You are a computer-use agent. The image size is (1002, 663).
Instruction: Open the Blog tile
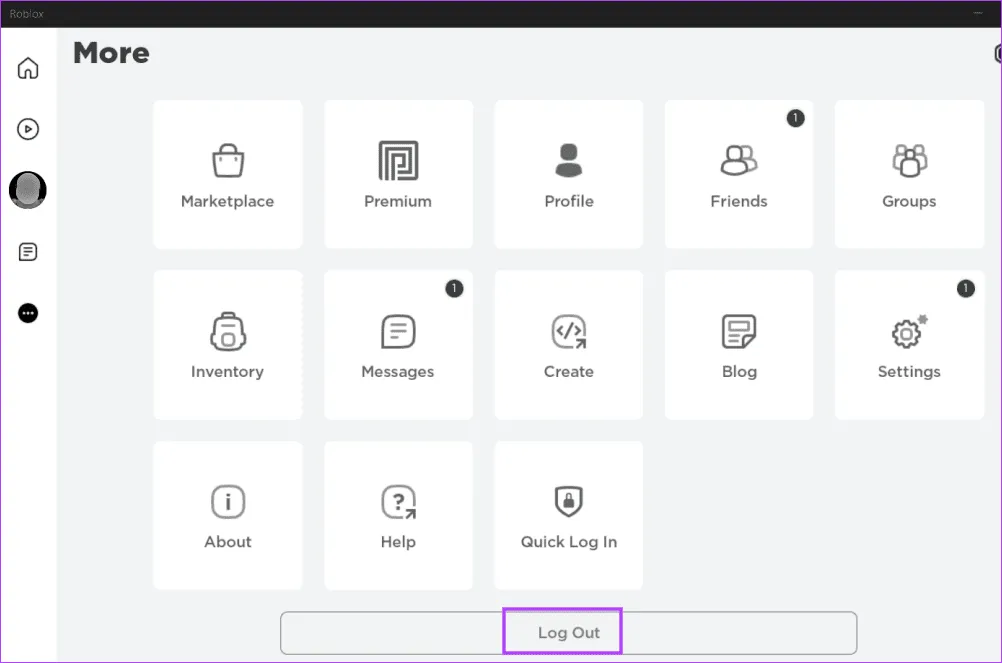(x=738, y=344)
